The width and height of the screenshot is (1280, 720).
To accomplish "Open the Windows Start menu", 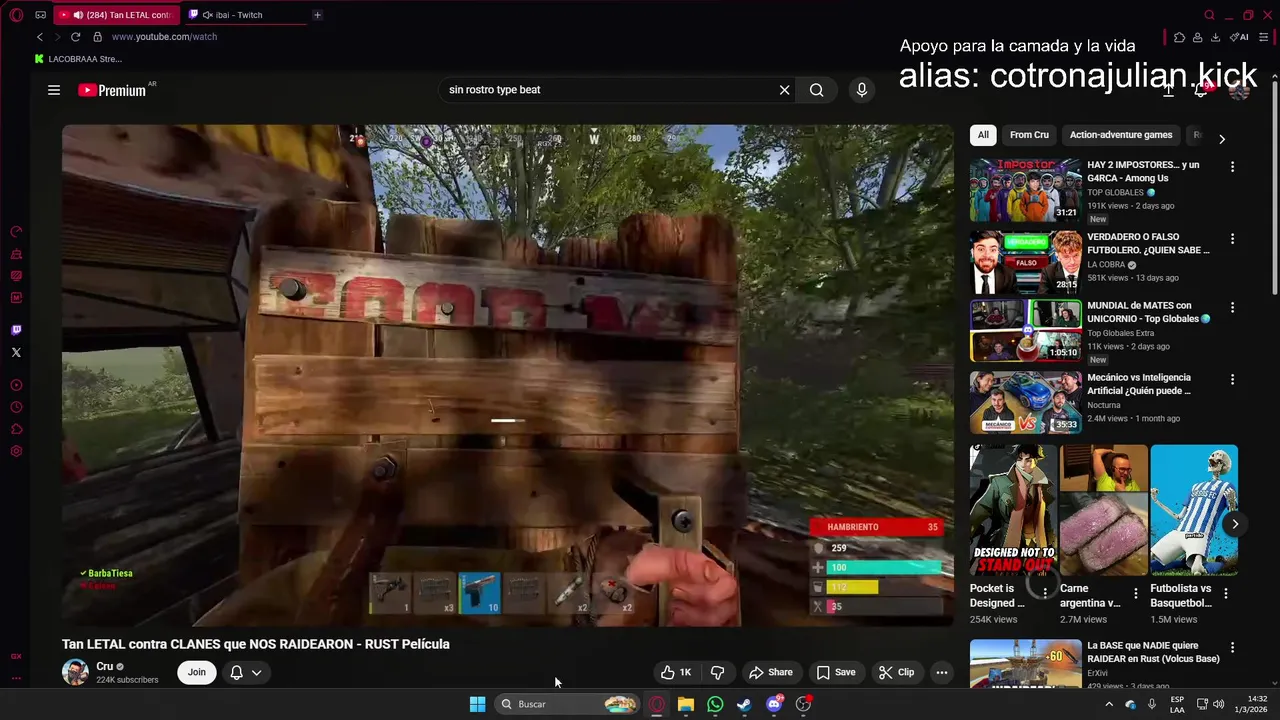I will coord(477,704).
